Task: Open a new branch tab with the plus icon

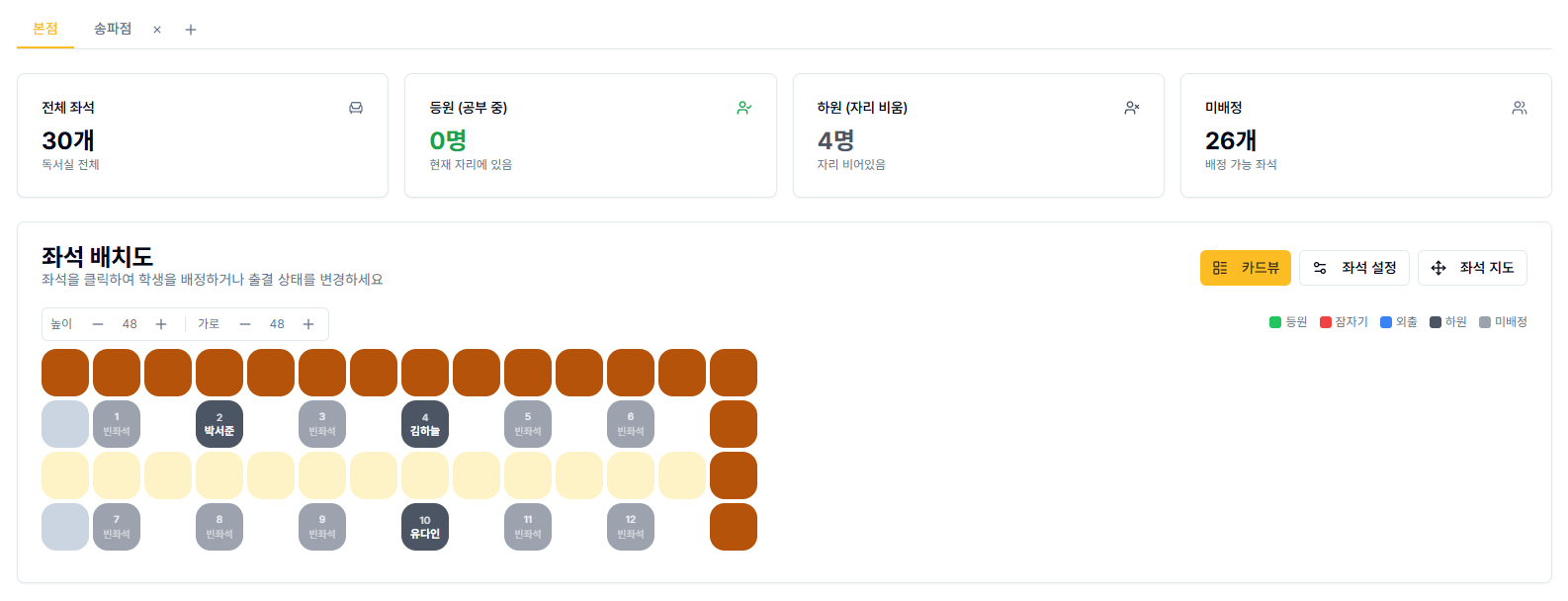Action: [x=190, y=29]
